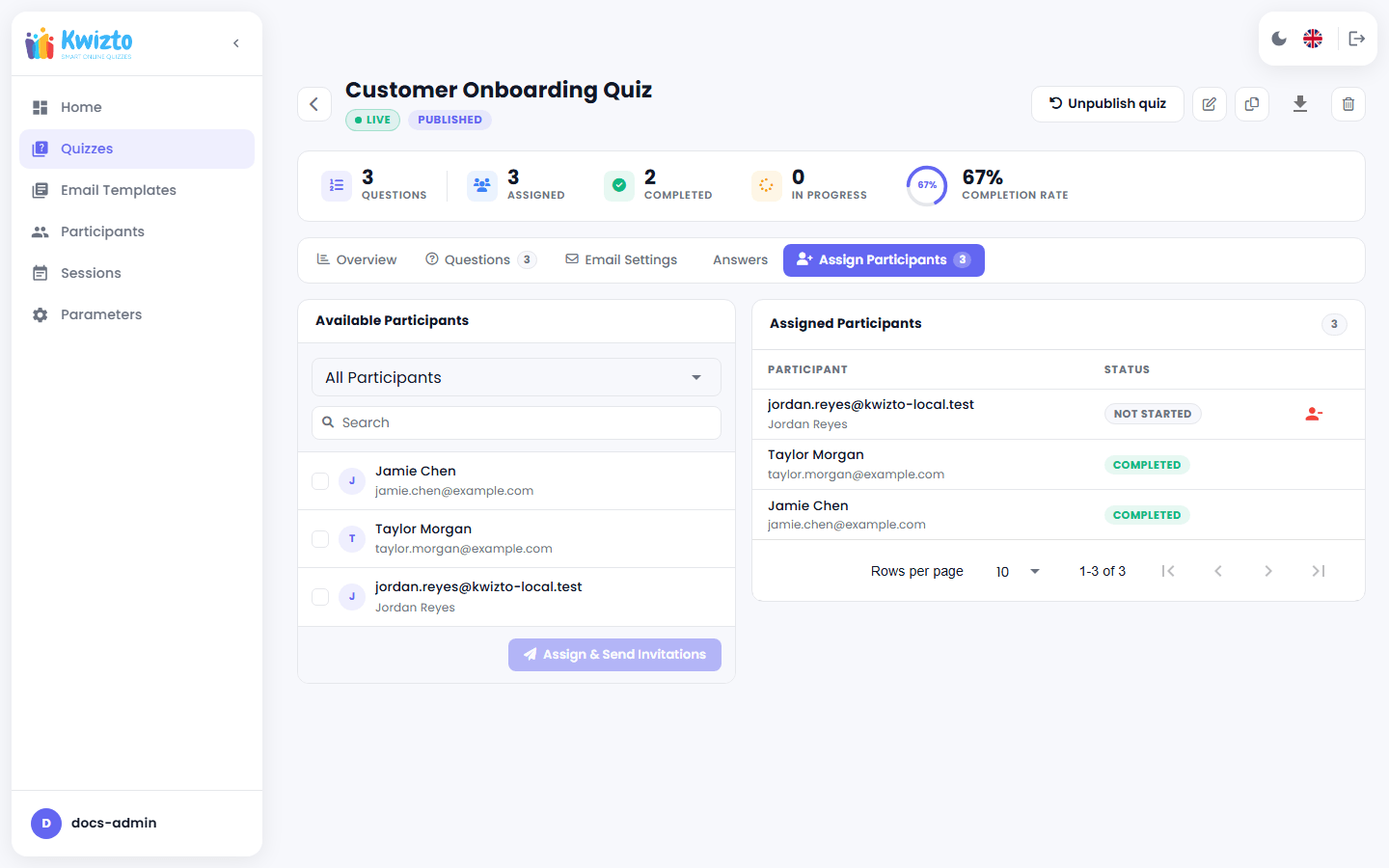Toggle dark mode with the moon icon

point(1279,39)
